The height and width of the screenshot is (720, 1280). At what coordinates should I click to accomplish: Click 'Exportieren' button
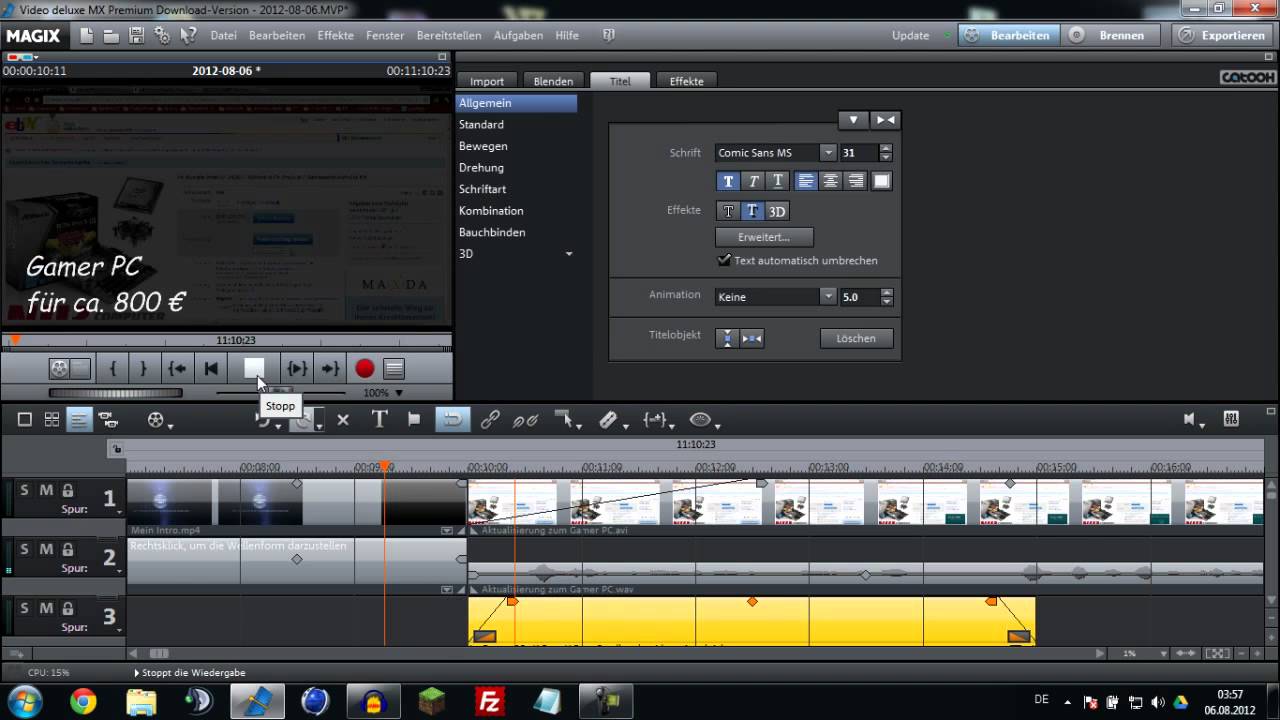(x=1223, y=35)
